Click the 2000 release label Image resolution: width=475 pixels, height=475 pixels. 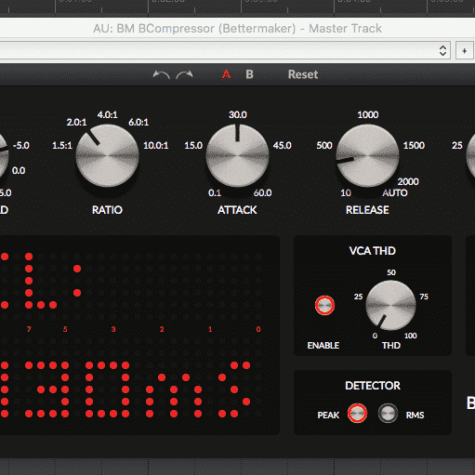point(408,182)
